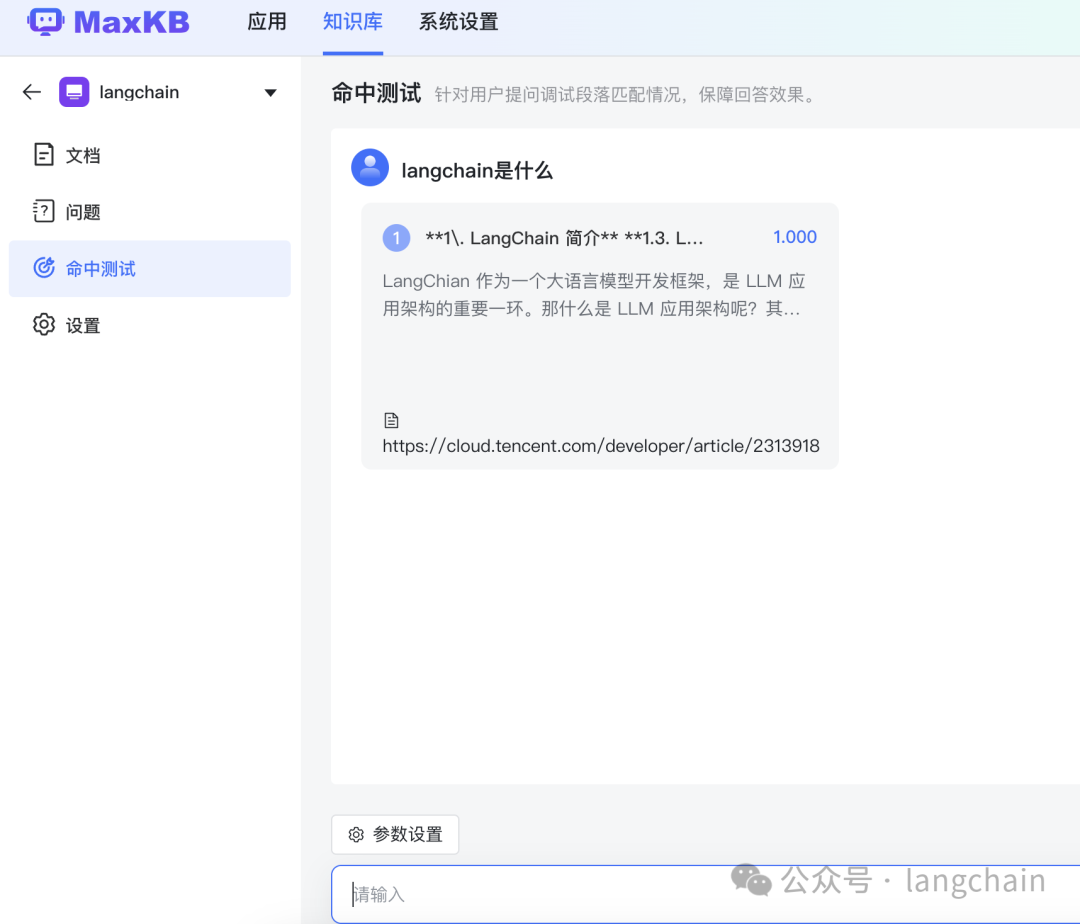Click the document icon beside 文档

[x=43, y=155]
